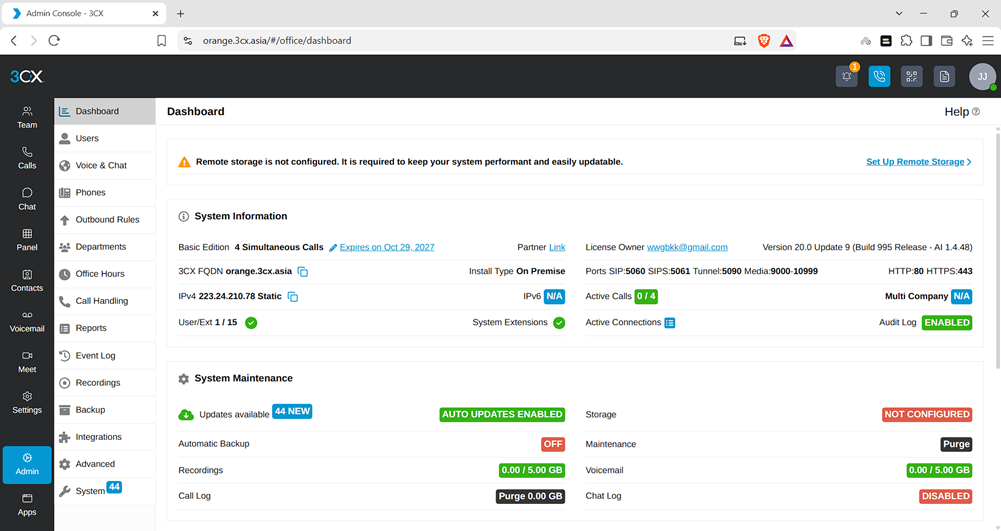The image size is (1001, 531).
Task: Open Users in admin menu
Action: [x=105, y=138]
